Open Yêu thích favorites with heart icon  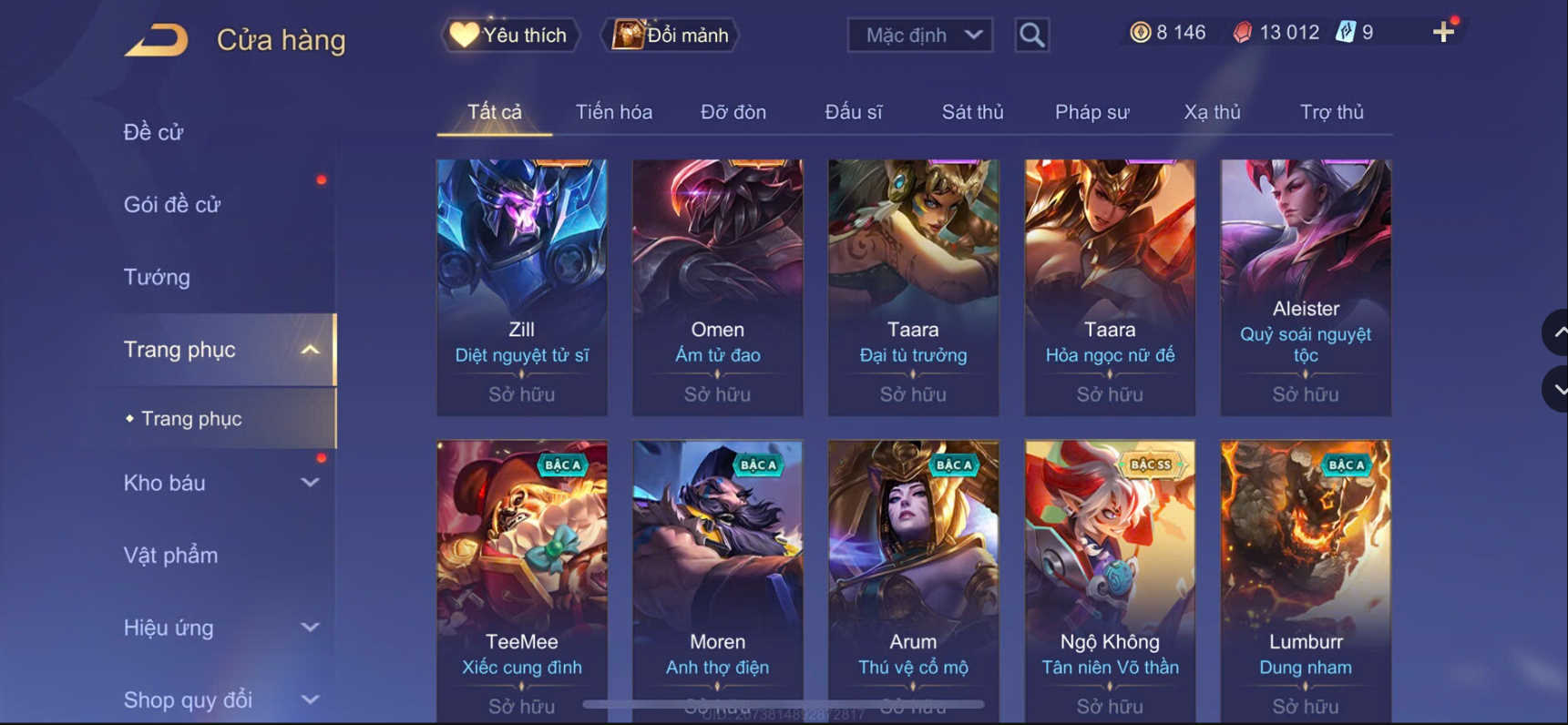click(x=509, y=35)
